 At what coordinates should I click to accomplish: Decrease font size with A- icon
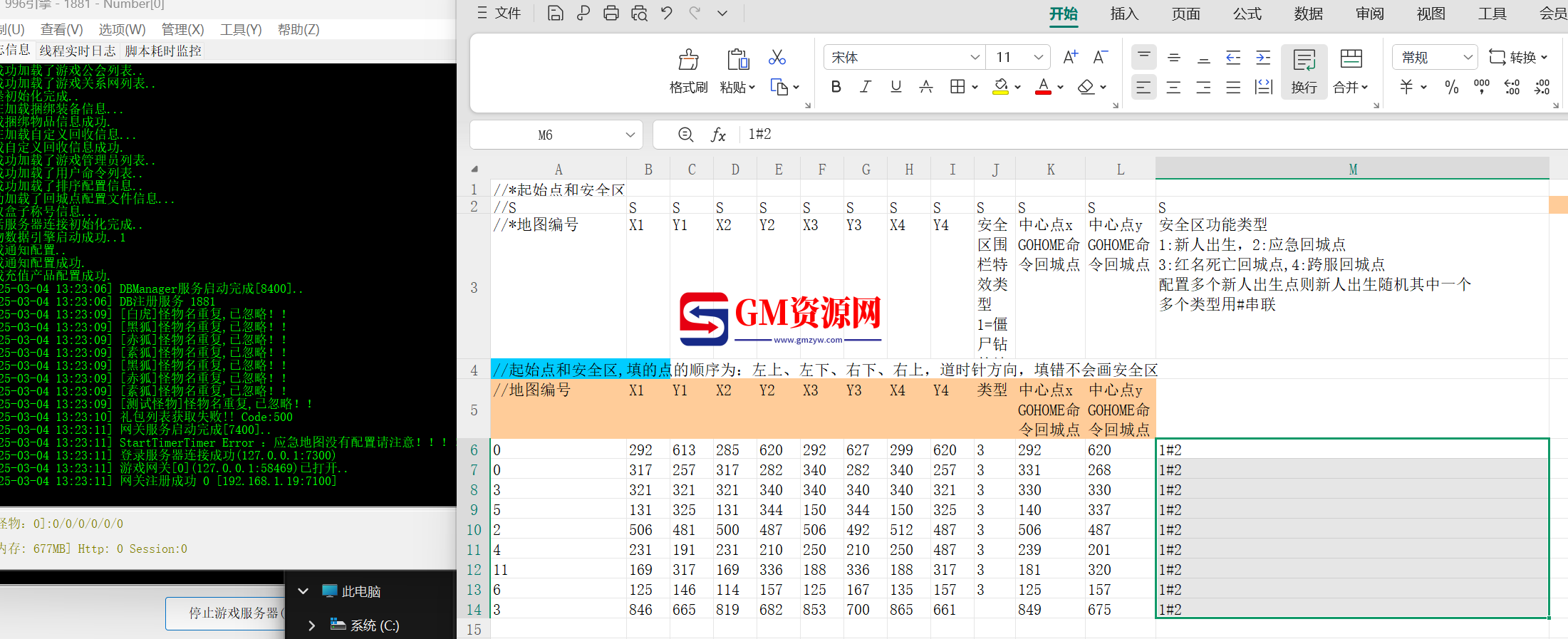[x=1101, y=57]
